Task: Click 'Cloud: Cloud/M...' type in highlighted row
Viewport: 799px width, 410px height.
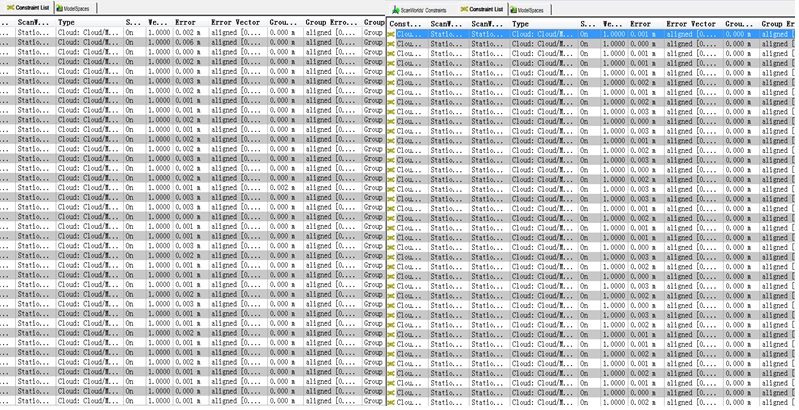Action: 542,34
